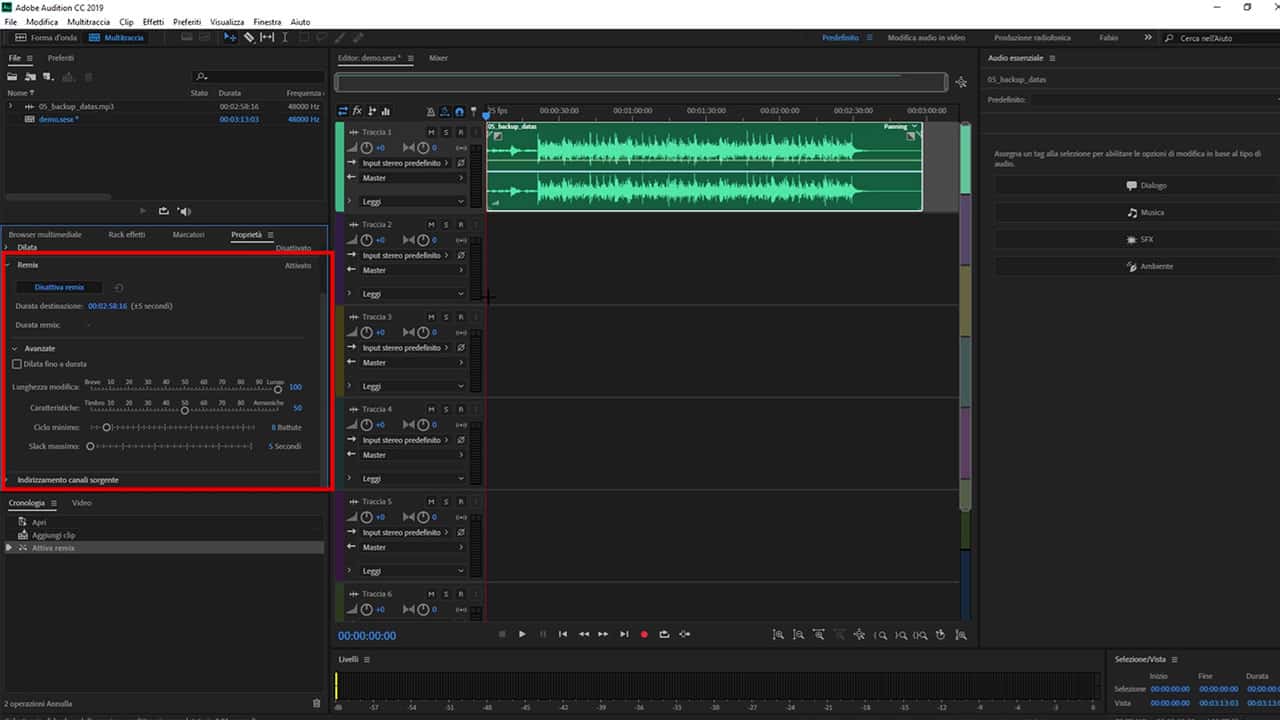Switch to the Mixer tab
1280x720 pixels.
438,58
